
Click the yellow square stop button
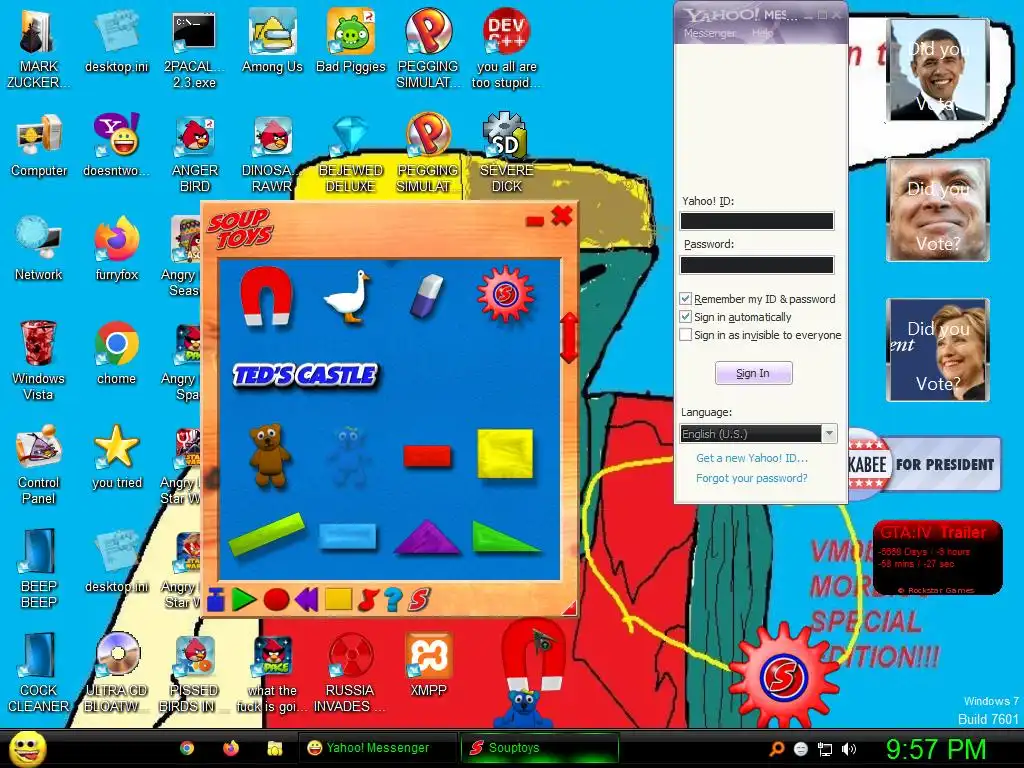(x=338, y=599)
